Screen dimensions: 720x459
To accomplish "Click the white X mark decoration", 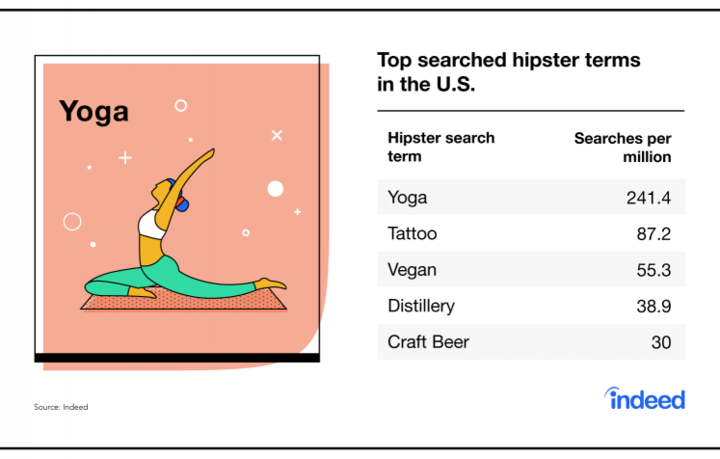I will pos(277,135).
